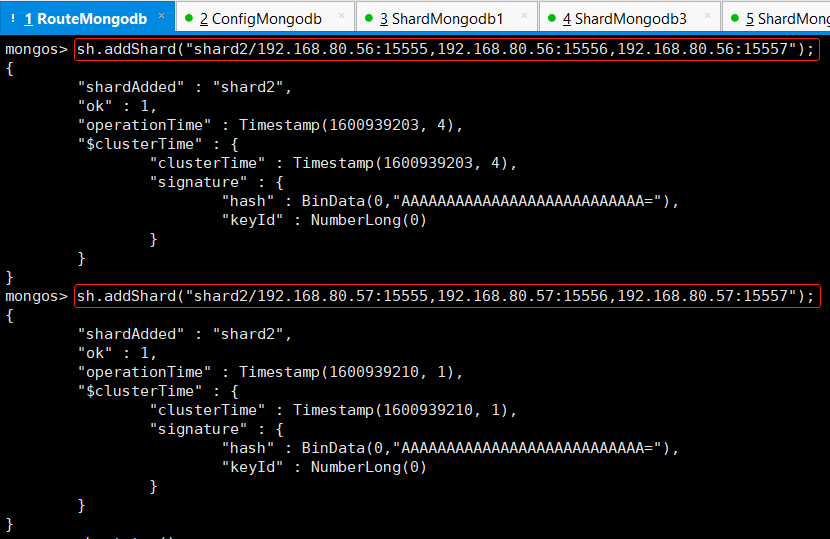Screen dimensions: 830x539
Task: Click the addShard command with 192.168.80.56
Action: pyautogui.click(x=447, y=49)
